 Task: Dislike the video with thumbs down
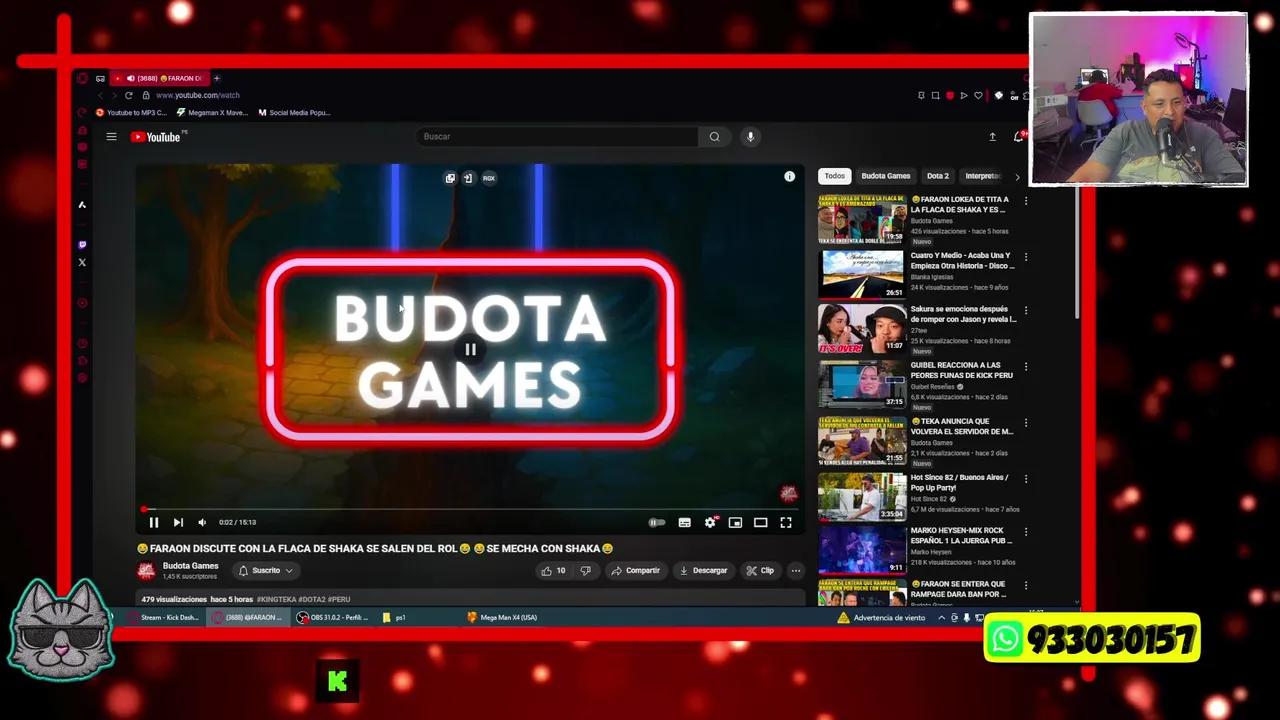pos(586,571)
